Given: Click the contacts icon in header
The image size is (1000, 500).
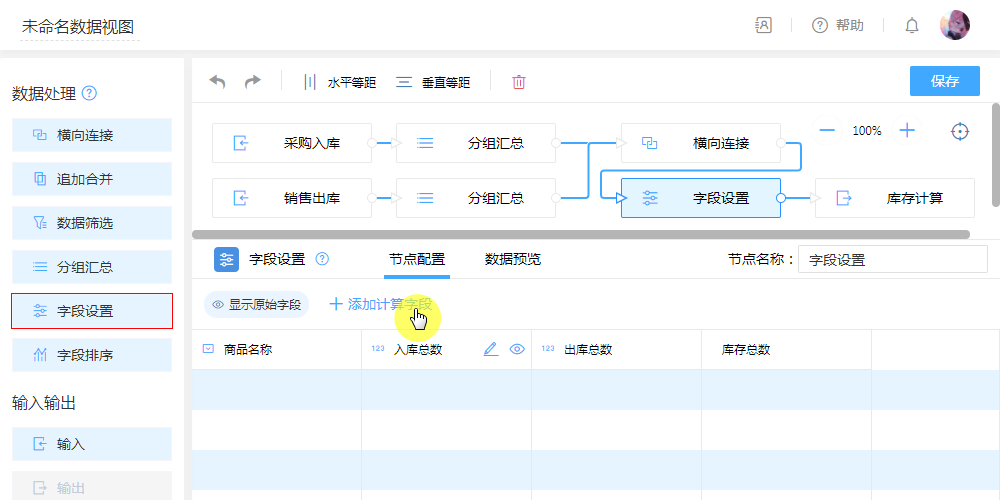Looking at the screenshot, I should pos(763,26).
